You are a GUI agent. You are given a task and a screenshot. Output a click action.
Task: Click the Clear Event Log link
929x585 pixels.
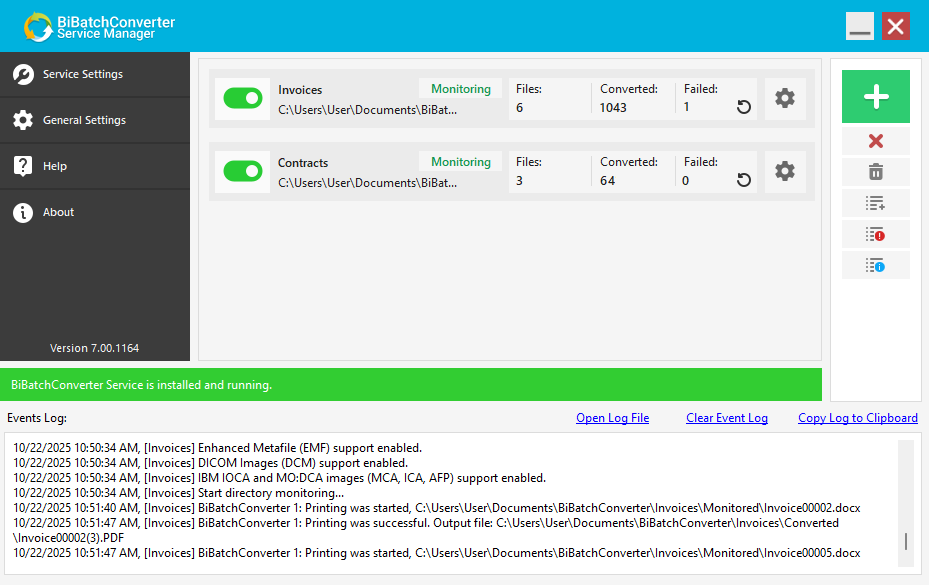[x=726, y=418]
